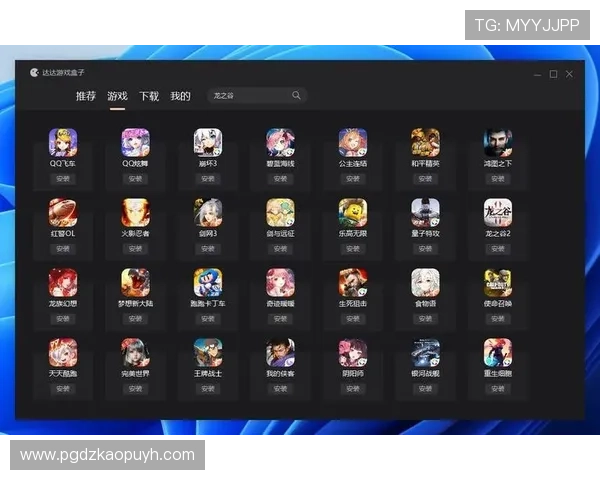Screen dimensions: 600x480
Task: Open the 龙族幻想 game icon
Action: pyautogui.click(x=63, y=282)
